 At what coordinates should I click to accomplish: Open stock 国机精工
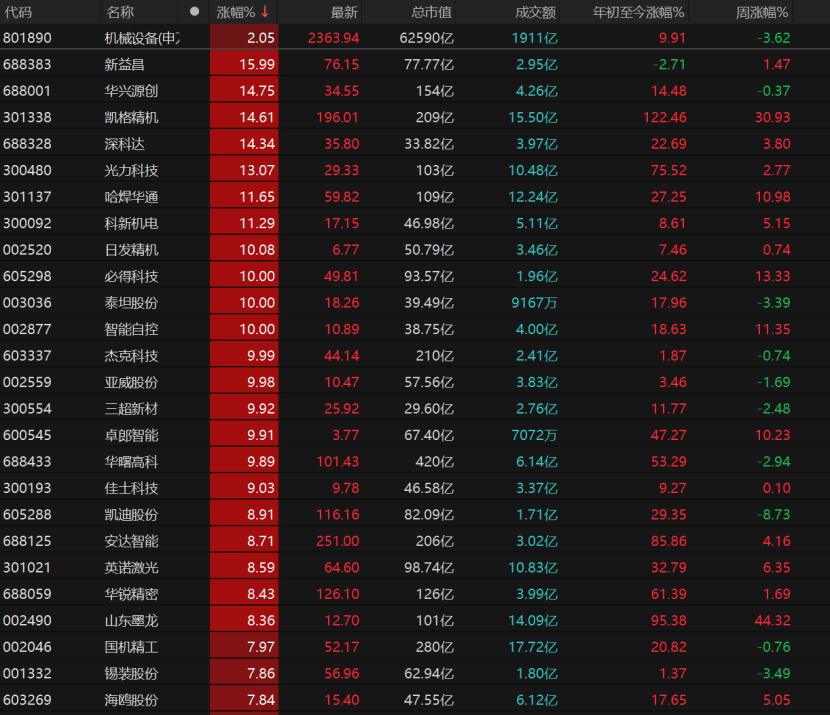131,647
